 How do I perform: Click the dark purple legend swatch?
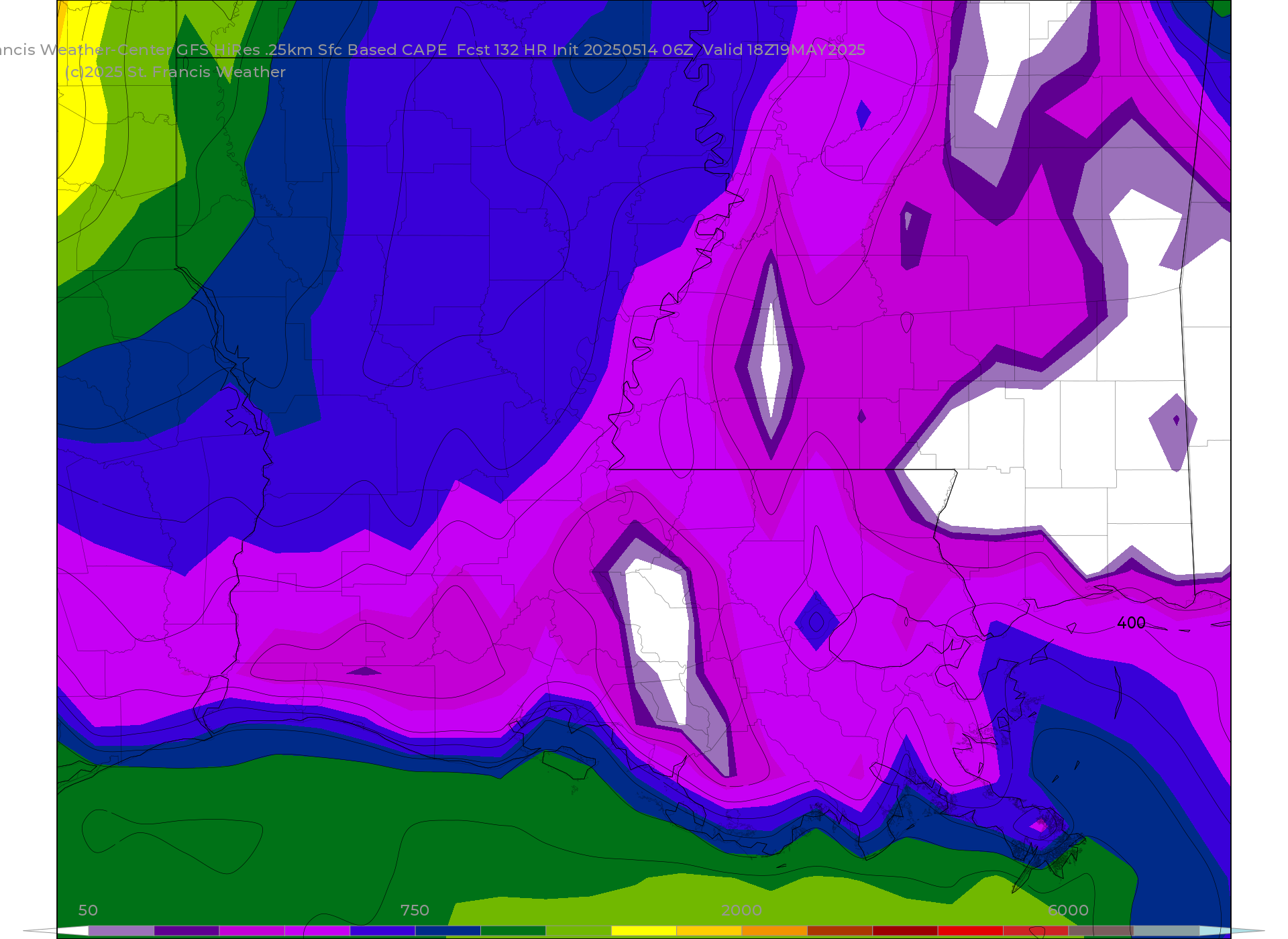click(186, 931)
